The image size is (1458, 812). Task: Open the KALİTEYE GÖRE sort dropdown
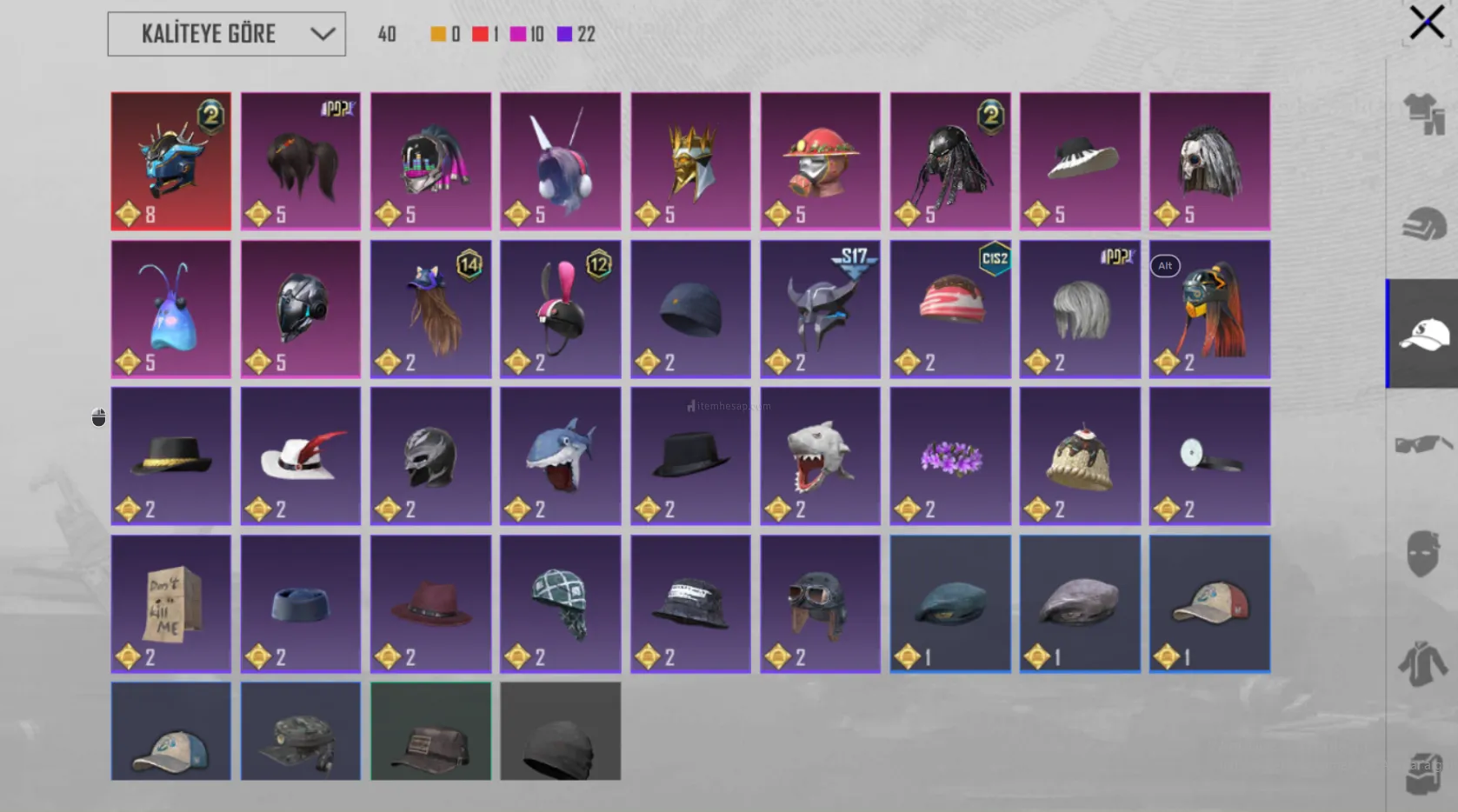coord(226,34)
